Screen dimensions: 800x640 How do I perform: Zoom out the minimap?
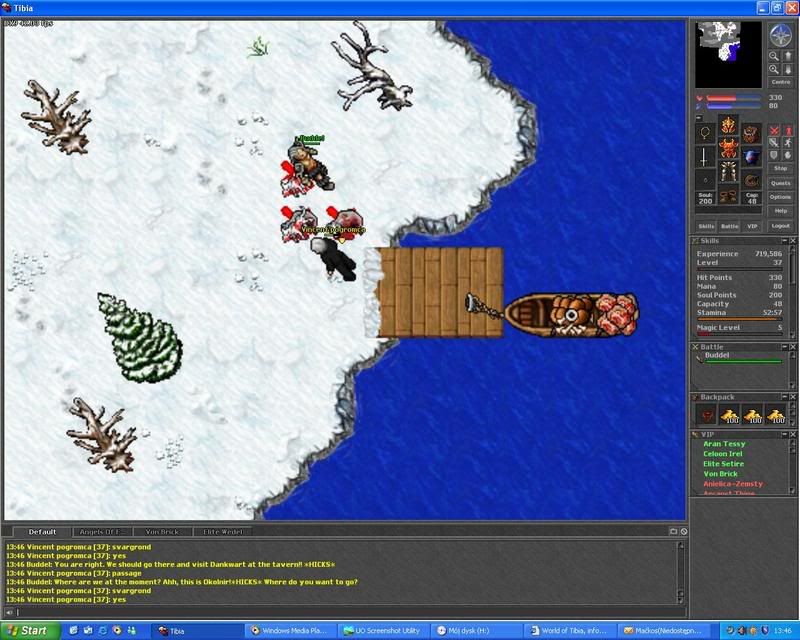(774, 56)
